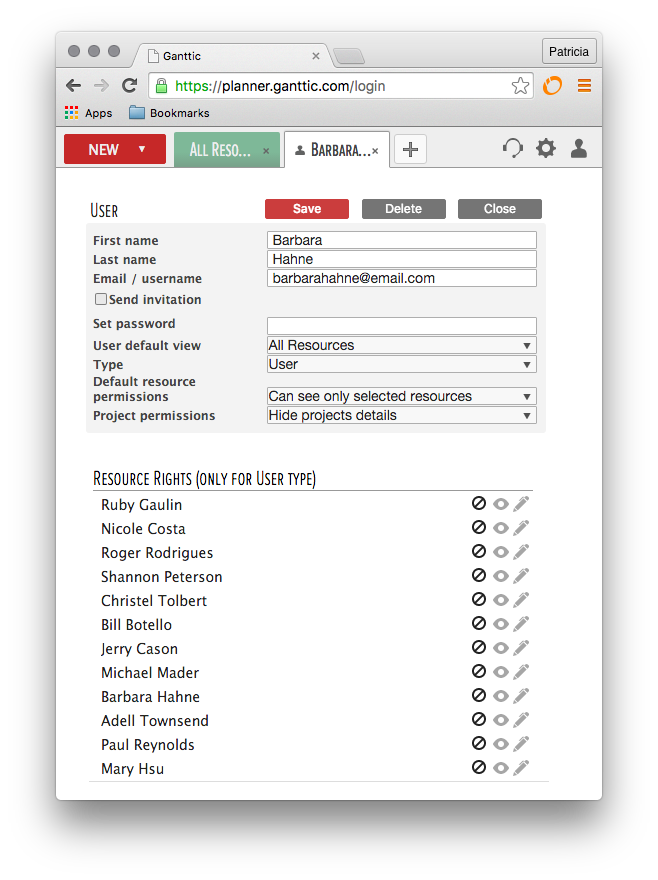The image size is (658, 880).
Task: Close the All Resources tab
Action: click(266, 151)
